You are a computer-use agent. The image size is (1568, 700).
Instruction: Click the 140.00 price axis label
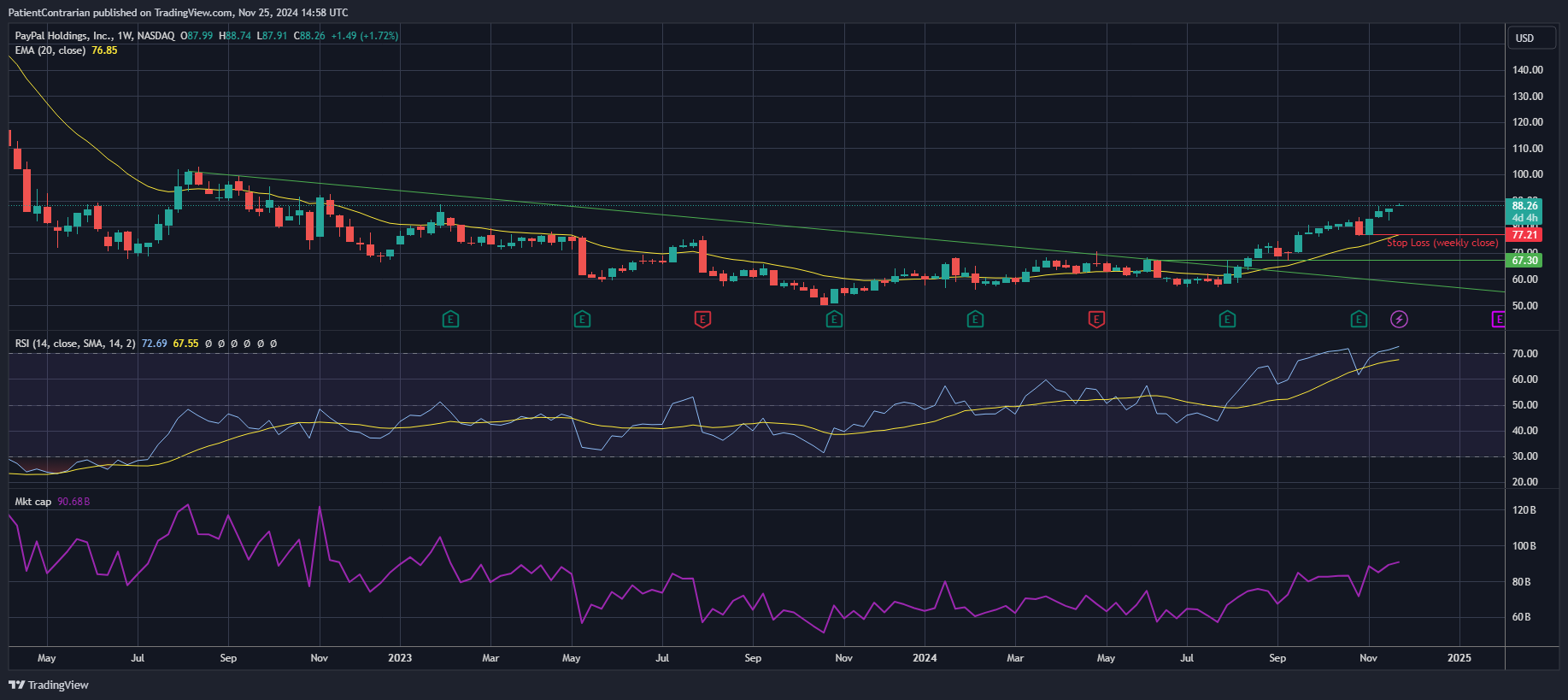[x=1528, y=70]
